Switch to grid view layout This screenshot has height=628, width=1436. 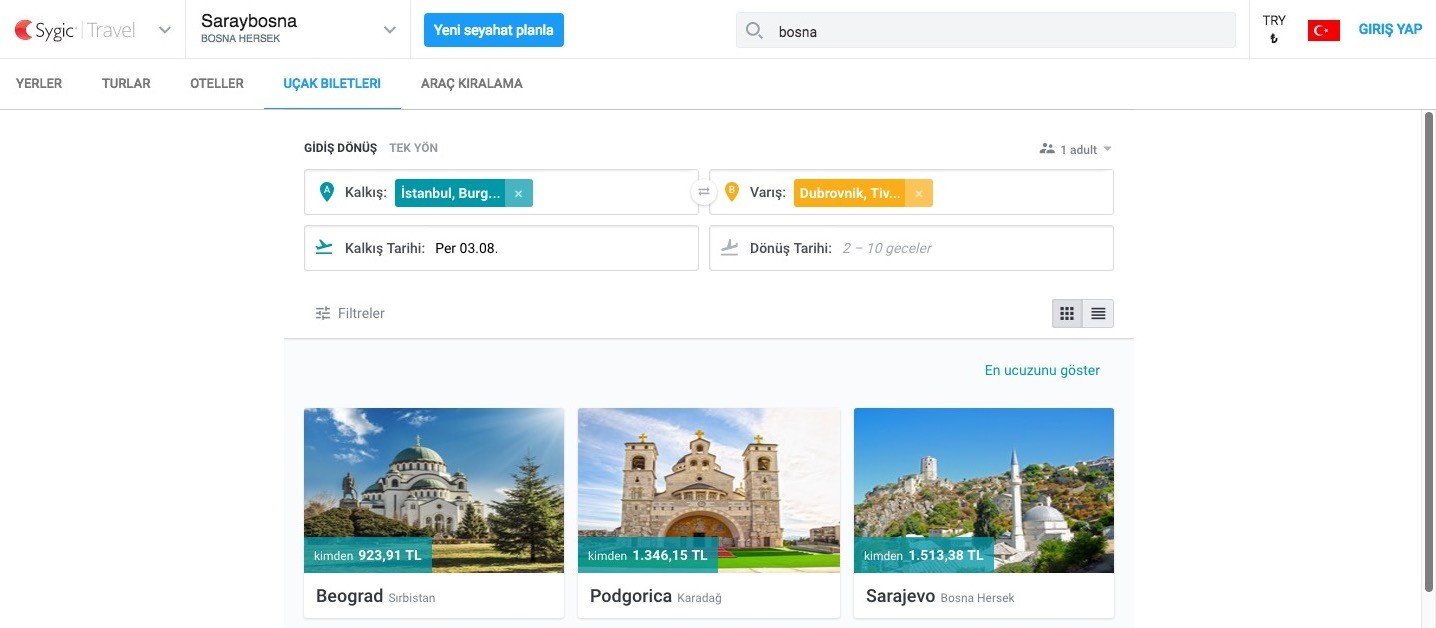click(x=1067, y=314)
